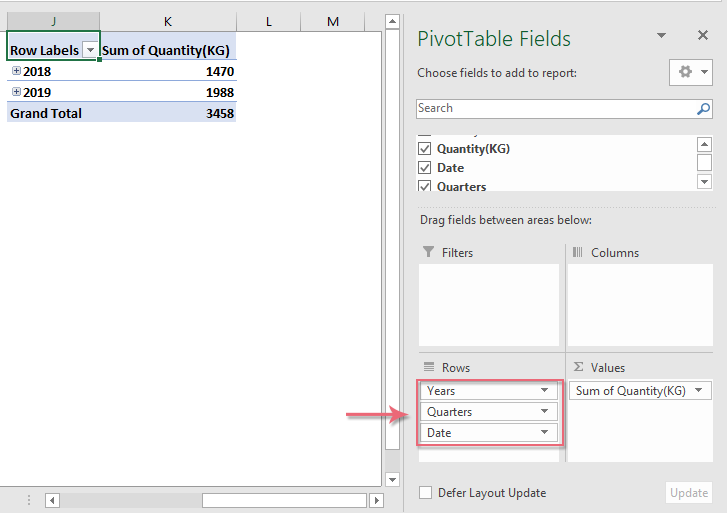The height and width of the screenshot is (513, 727).
Task: Expand the 2018 row group
Action: 16,71
